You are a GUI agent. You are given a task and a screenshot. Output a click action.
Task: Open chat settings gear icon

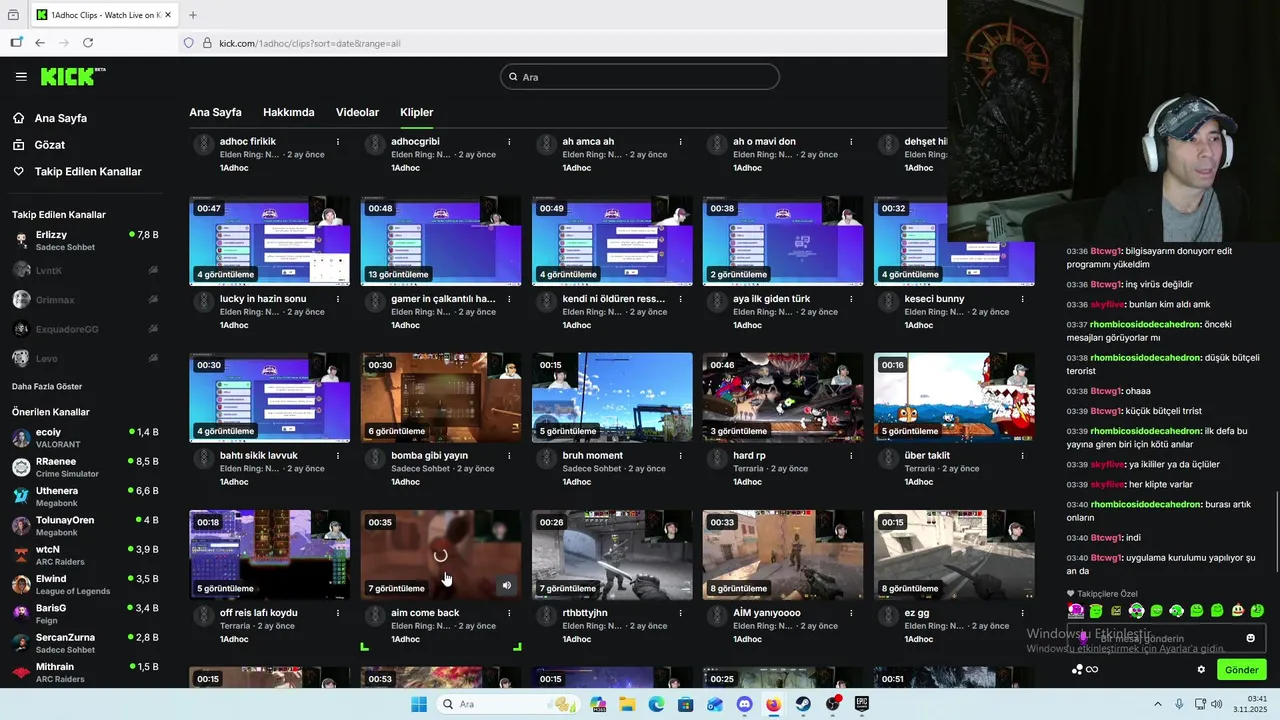pos(1201,670)
